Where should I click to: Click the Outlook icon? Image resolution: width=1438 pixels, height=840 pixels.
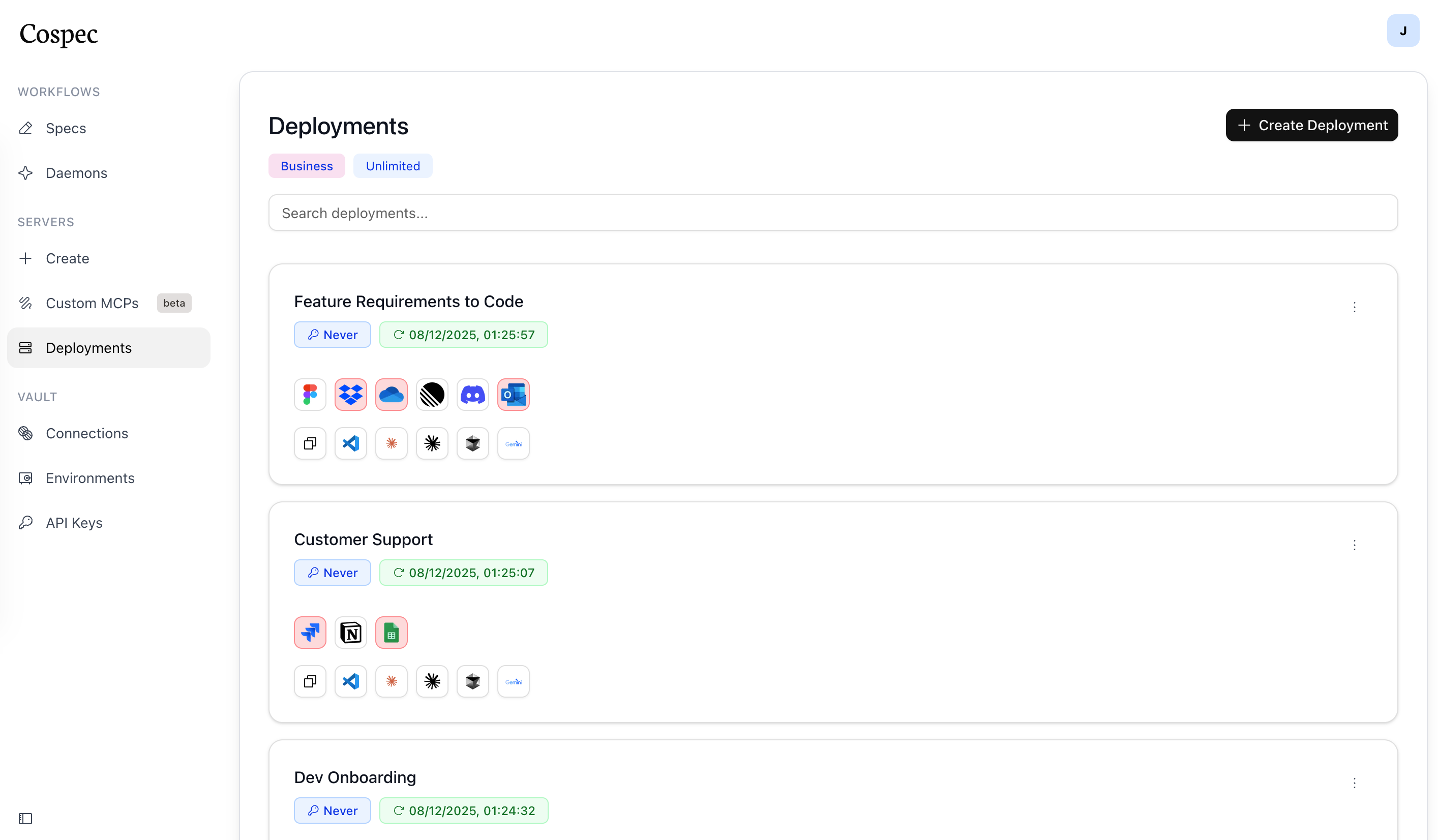point(514,394)
